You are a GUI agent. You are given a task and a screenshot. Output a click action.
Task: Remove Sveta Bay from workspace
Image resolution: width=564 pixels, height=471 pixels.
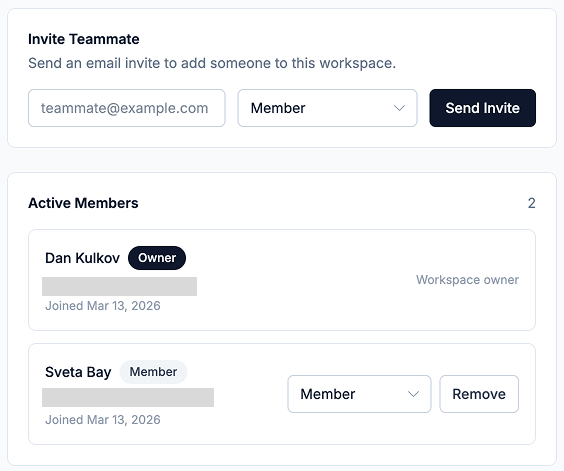[479, 394]
